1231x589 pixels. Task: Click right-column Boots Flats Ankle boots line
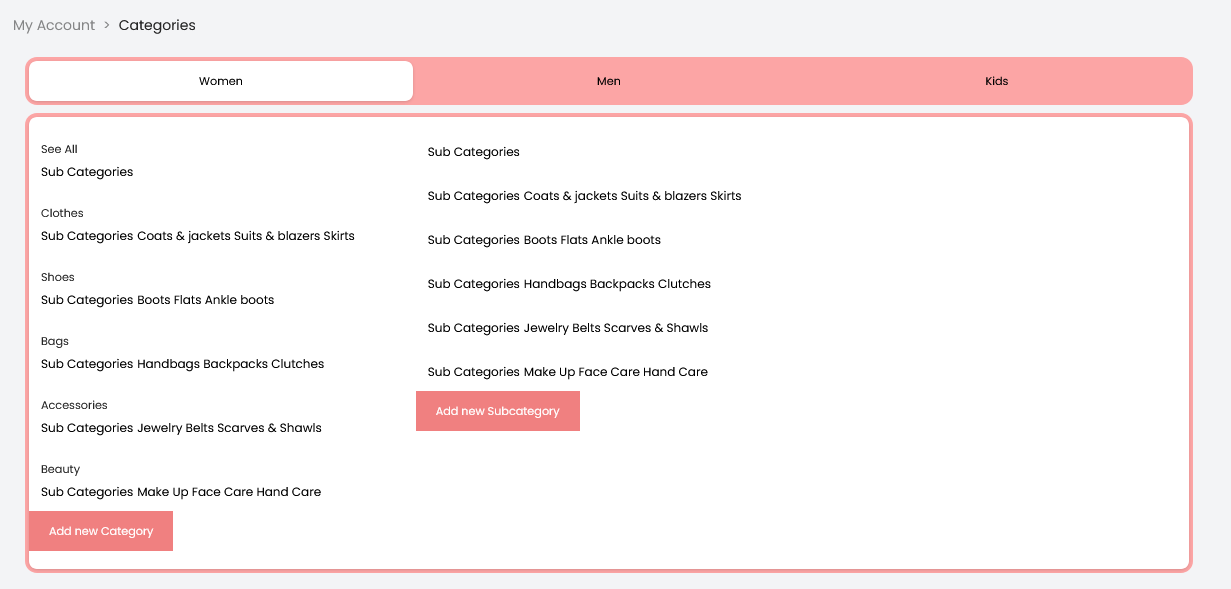pos(544,240)
